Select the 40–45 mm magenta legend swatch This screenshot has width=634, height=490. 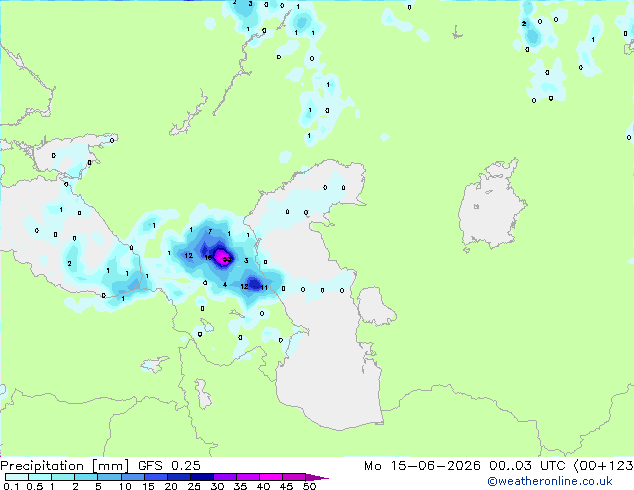tap(271, 477)
